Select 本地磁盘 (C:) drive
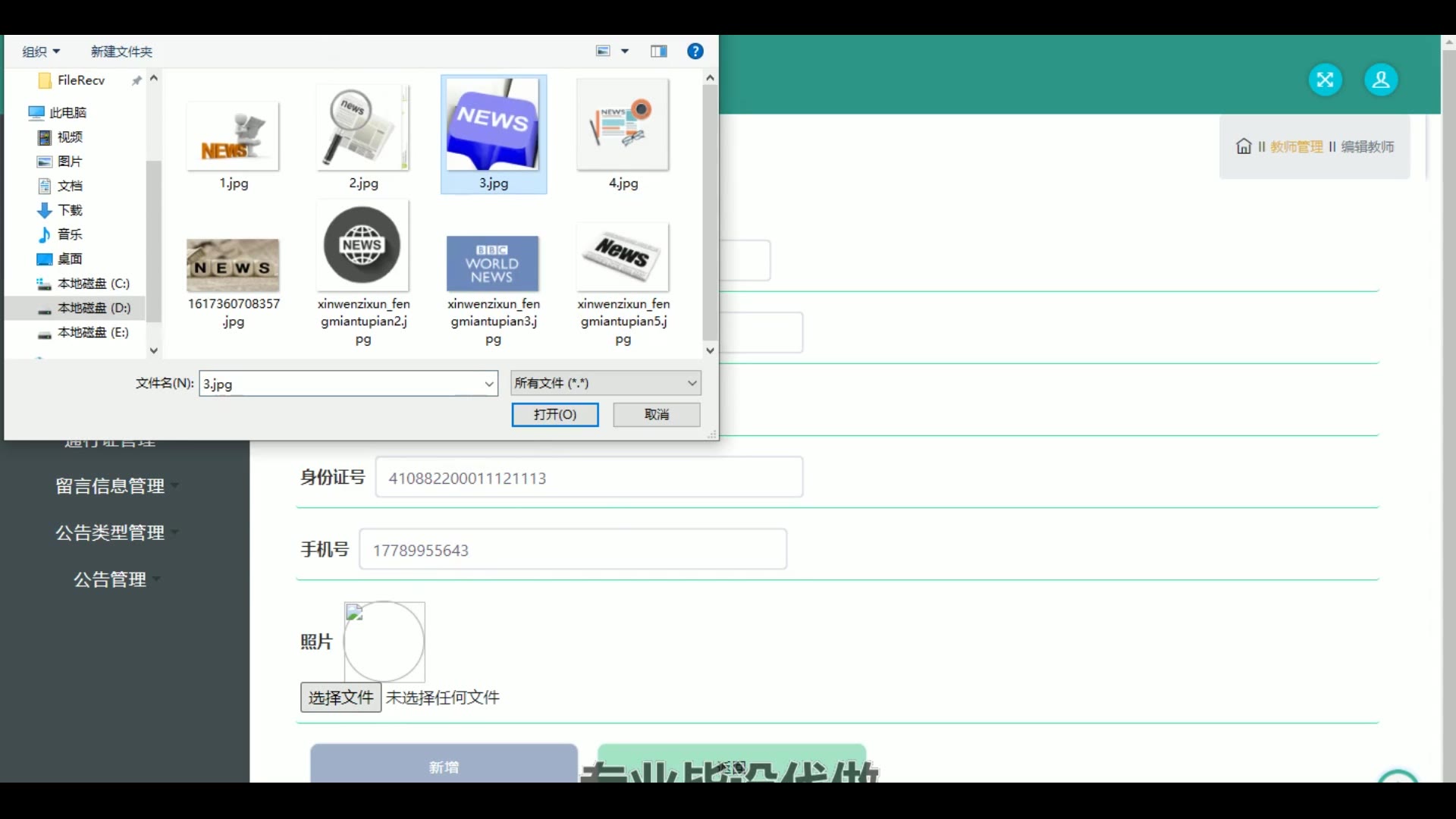 [x=93, y=284]
